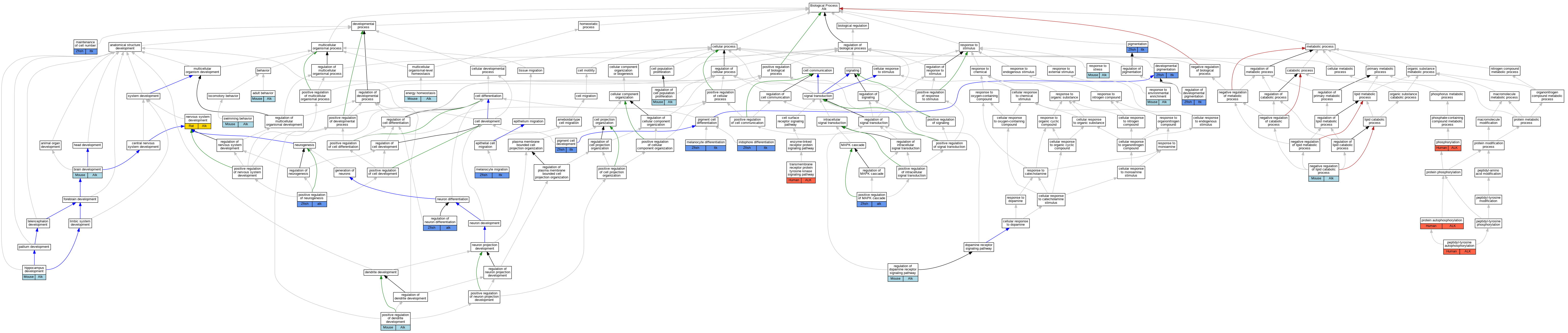Select the 'protein modification process' node

[1488, 145]
